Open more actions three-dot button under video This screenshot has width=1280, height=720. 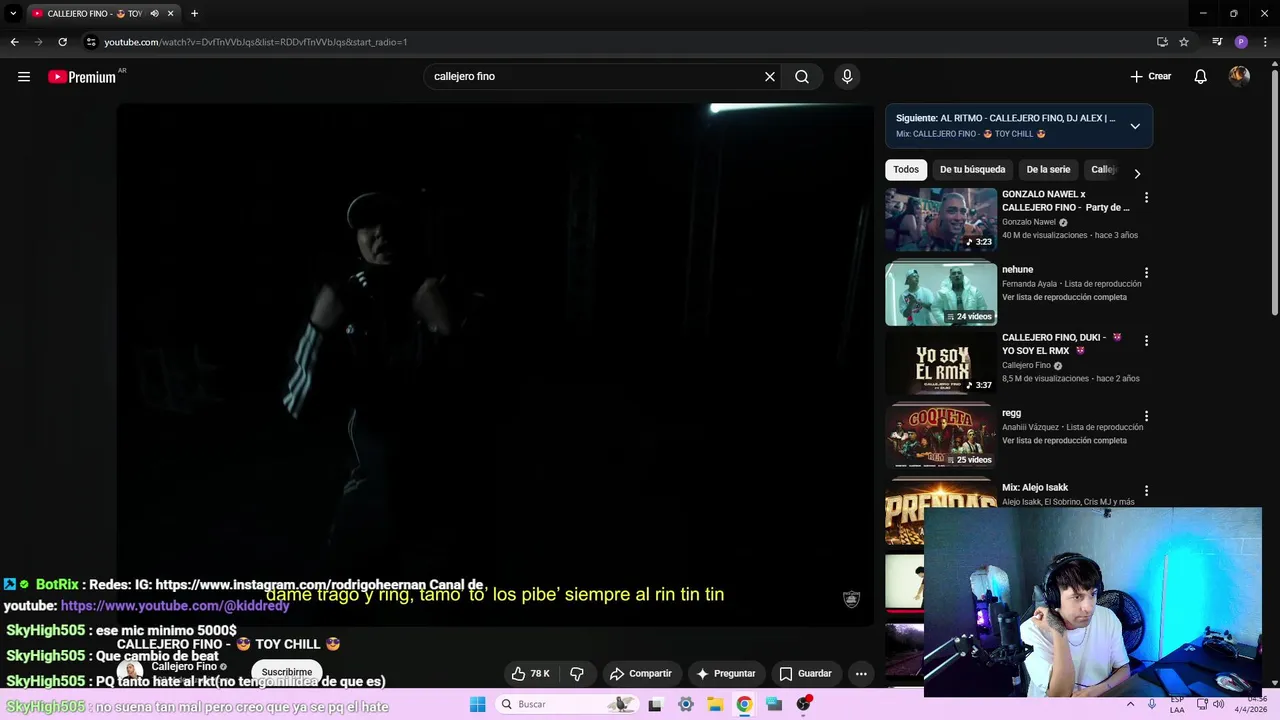(x=861, y=674)
